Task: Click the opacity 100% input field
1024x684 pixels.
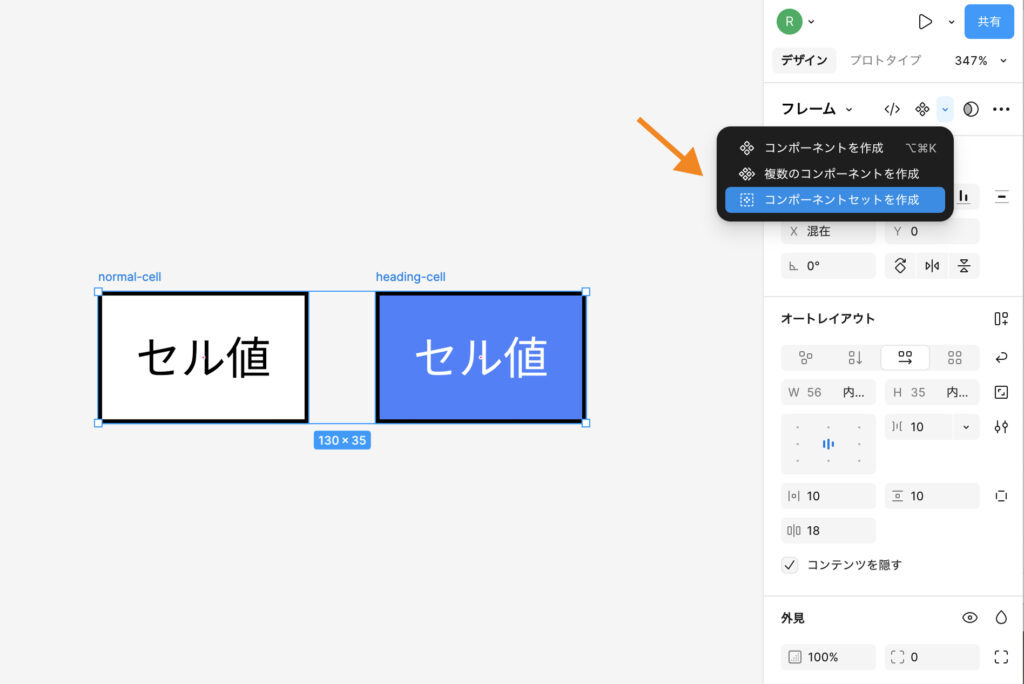Action: coord(828,657)
